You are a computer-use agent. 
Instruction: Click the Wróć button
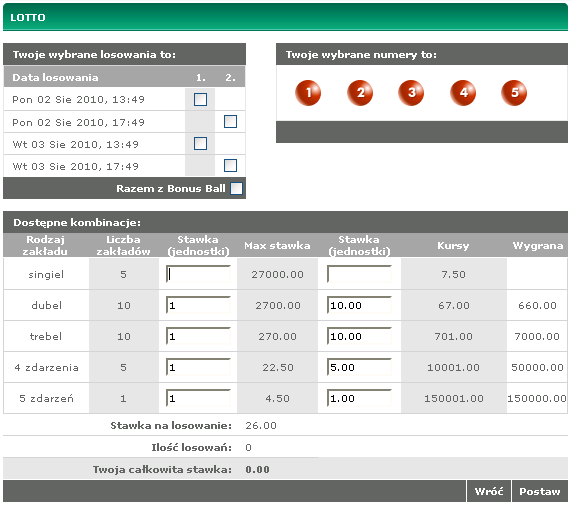point(488,491)
